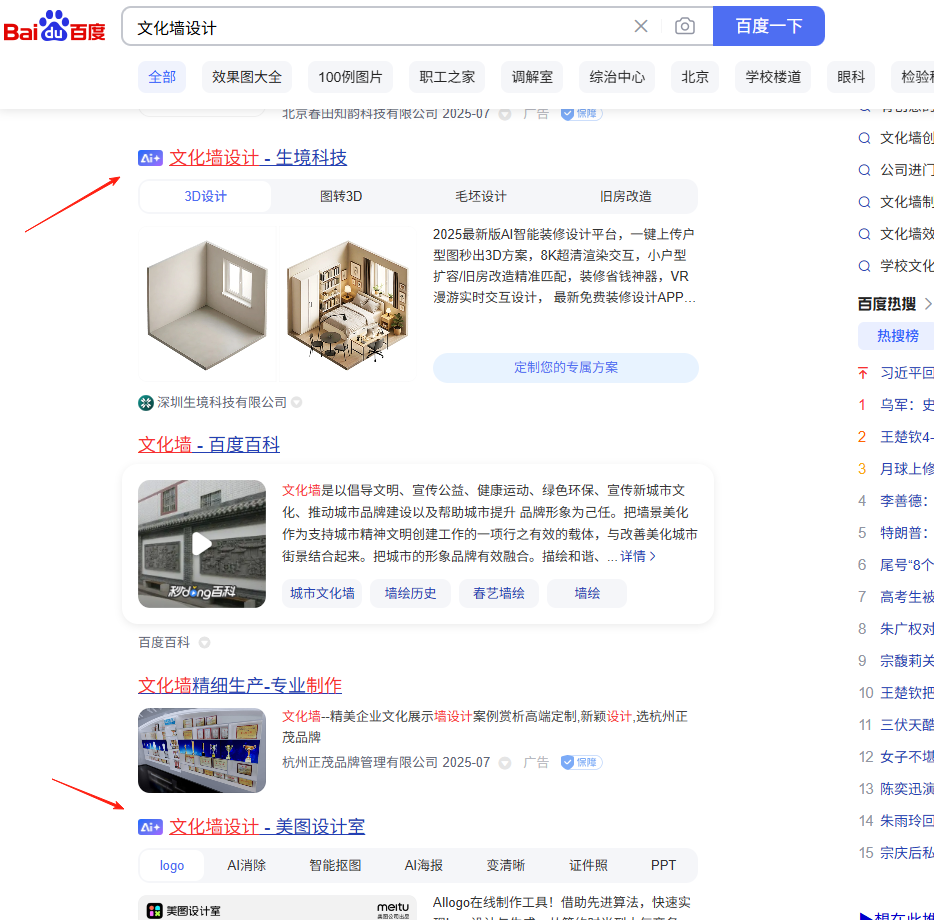Click 详情 link in baike summary
Image resolution: width=934 pixels, height=920 pixels.
coord(638,556)
